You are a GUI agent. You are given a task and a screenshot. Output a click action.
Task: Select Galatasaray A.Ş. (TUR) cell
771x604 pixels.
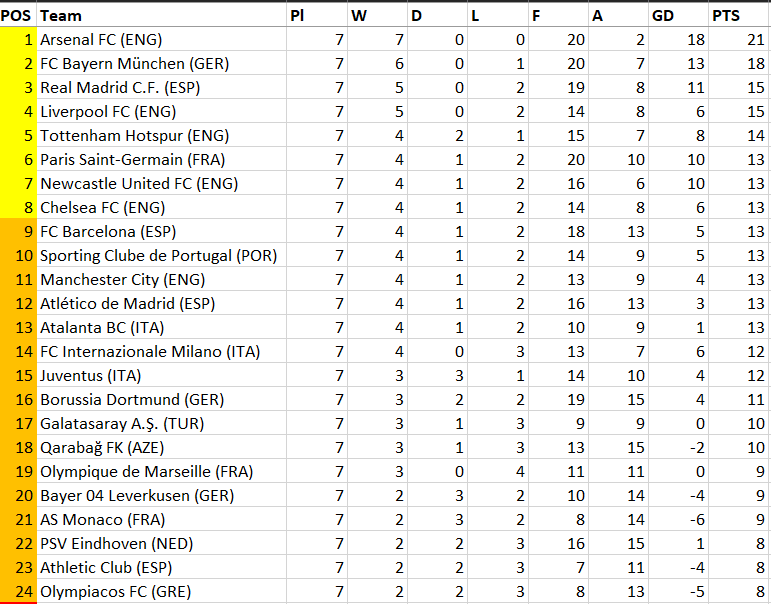(161, 423)
